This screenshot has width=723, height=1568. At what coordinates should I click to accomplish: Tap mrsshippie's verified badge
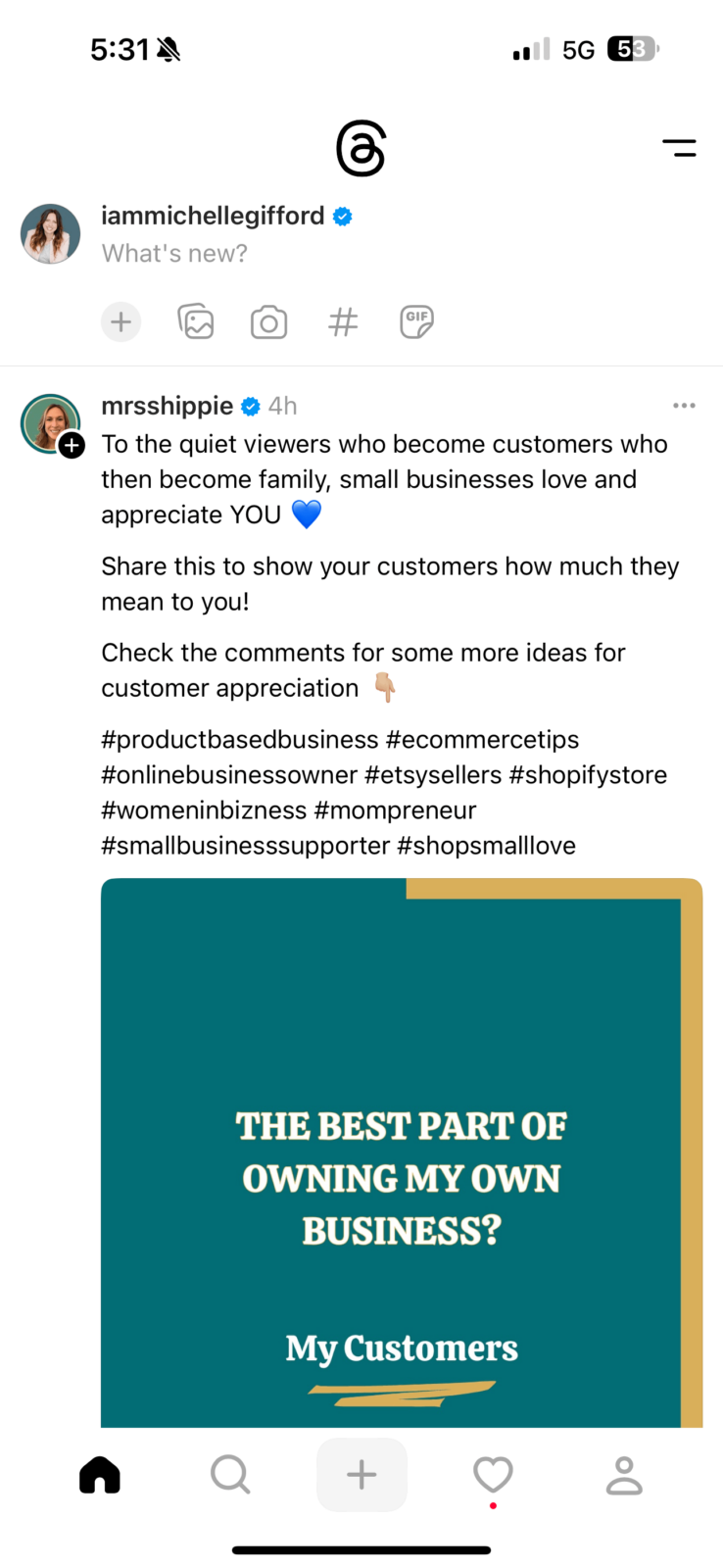pos(250,405)
